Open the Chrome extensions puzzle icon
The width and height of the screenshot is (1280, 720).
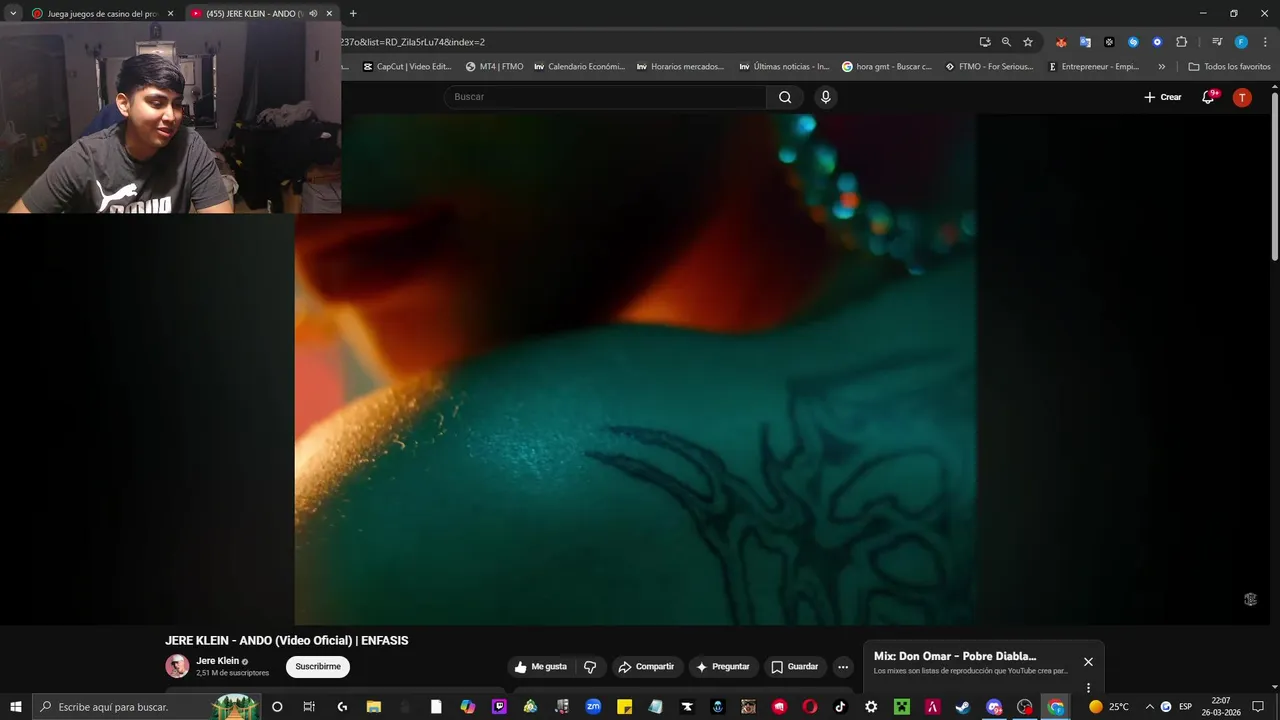coord(1181,42)
